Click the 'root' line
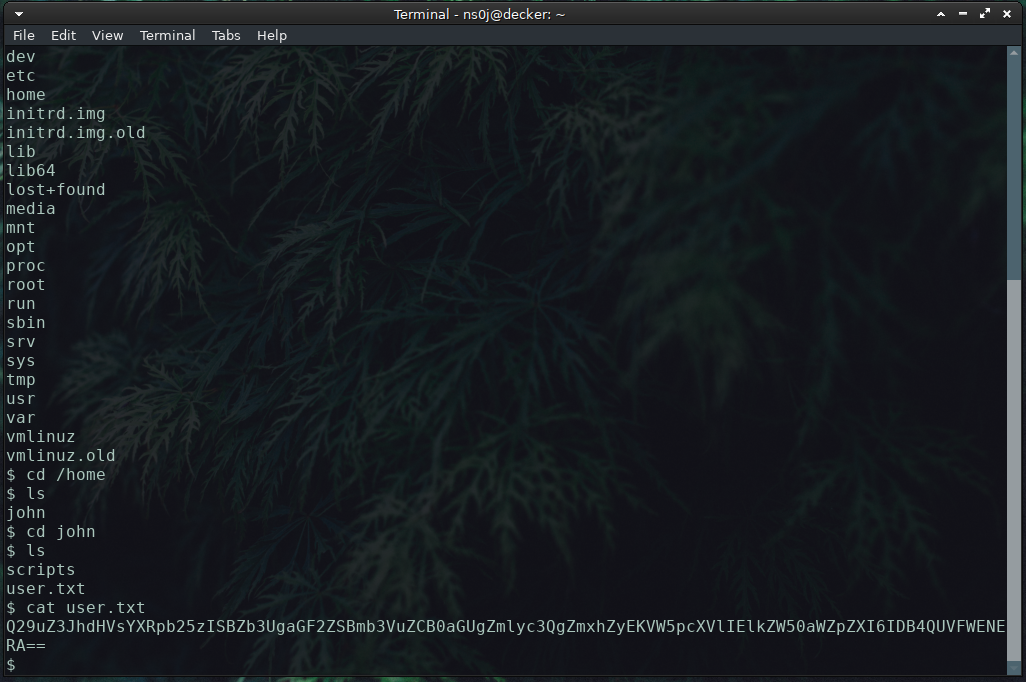Screen dimensions: 1026x682 (26, 285)
